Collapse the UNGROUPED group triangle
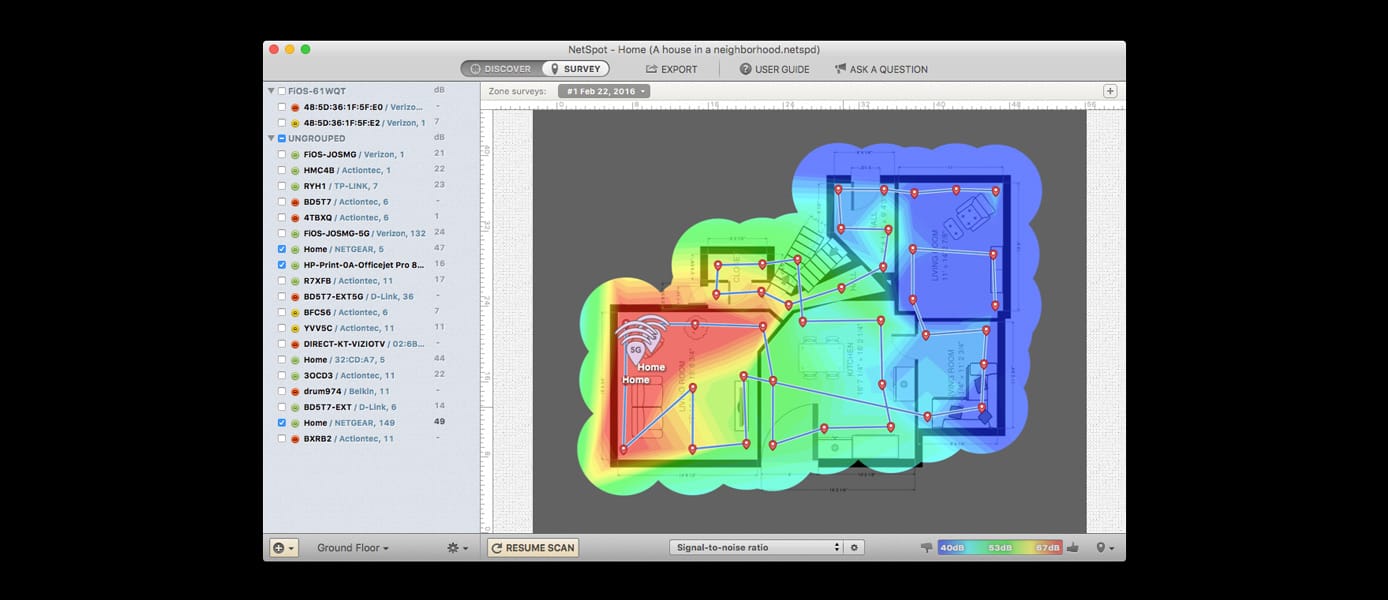 click(271, 139)
